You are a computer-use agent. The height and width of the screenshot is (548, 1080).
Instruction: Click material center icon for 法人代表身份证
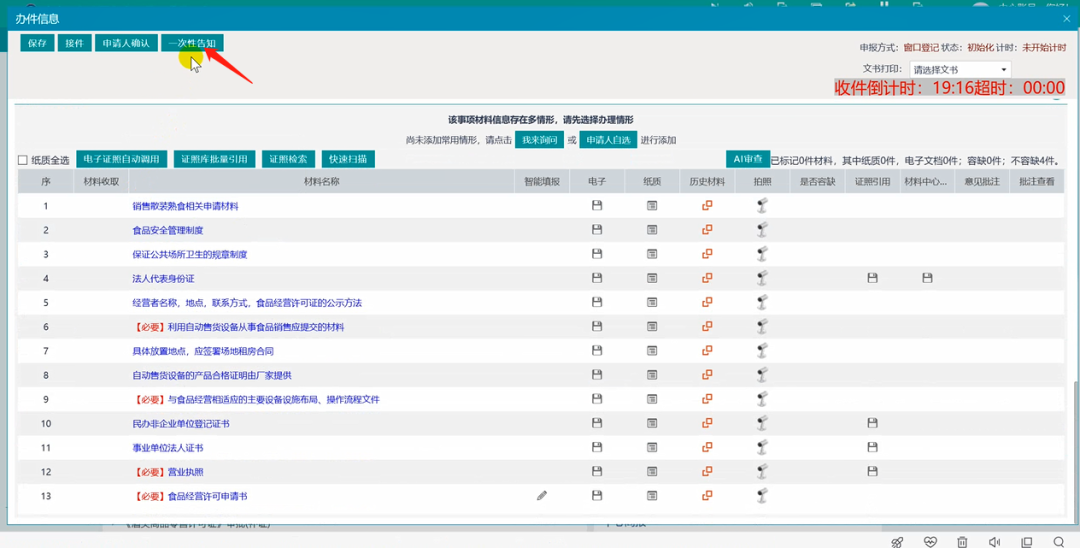pyautogui.click(x=927, y=278)
